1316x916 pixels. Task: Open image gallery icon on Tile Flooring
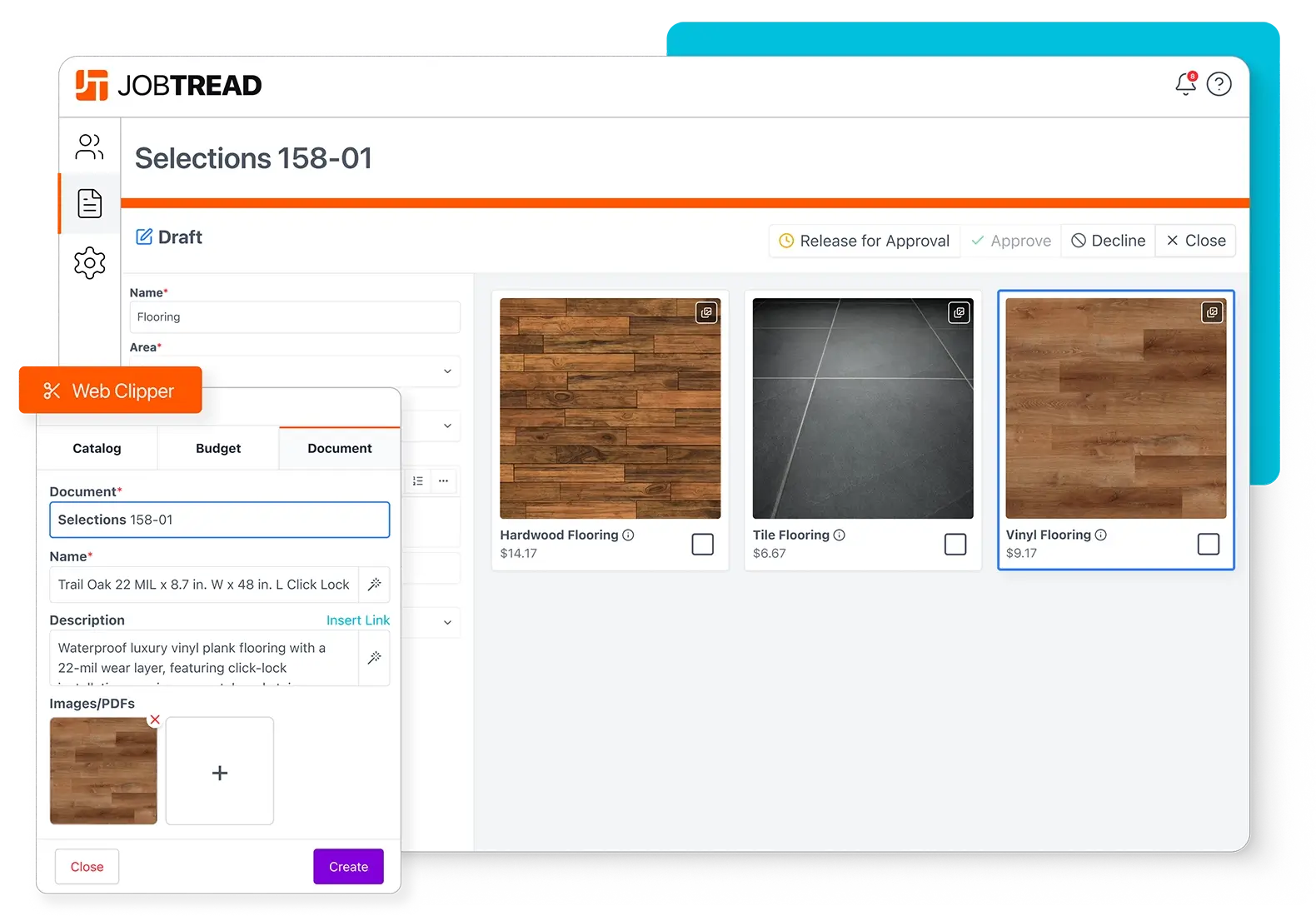pyautogui.click(x=959, y=312)
